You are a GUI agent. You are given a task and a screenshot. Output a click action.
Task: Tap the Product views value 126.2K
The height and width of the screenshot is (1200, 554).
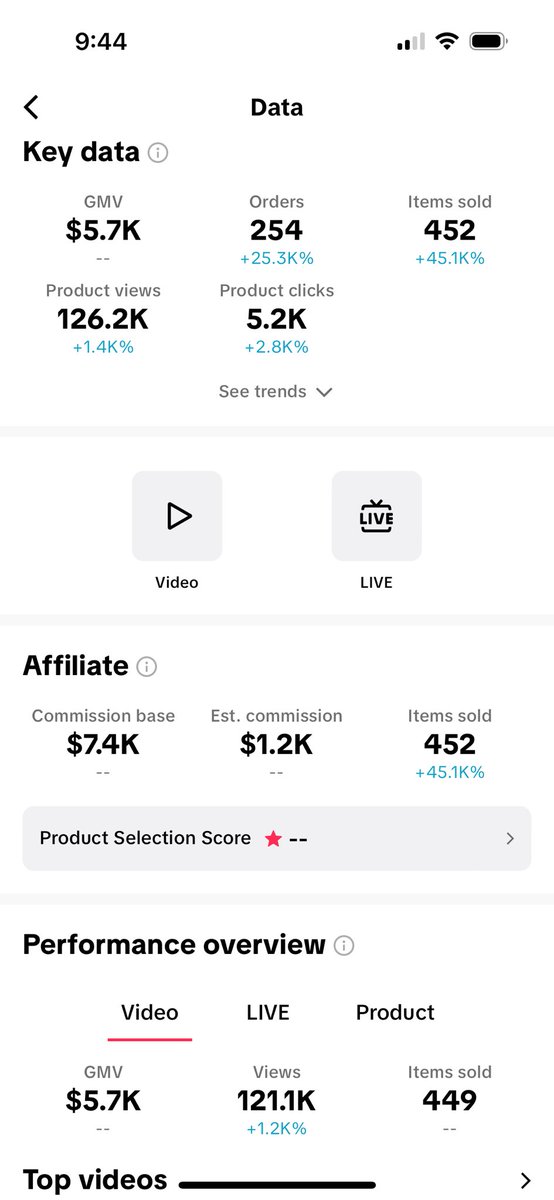coord(103,320)
